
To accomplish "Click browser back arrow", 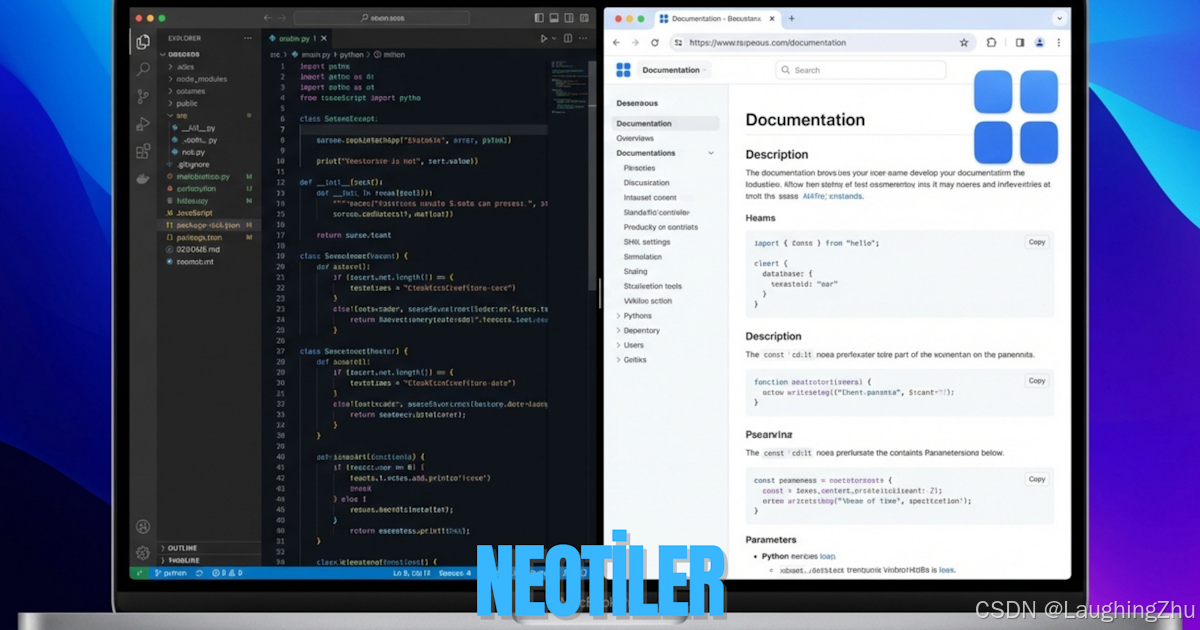I will point(616,43).
